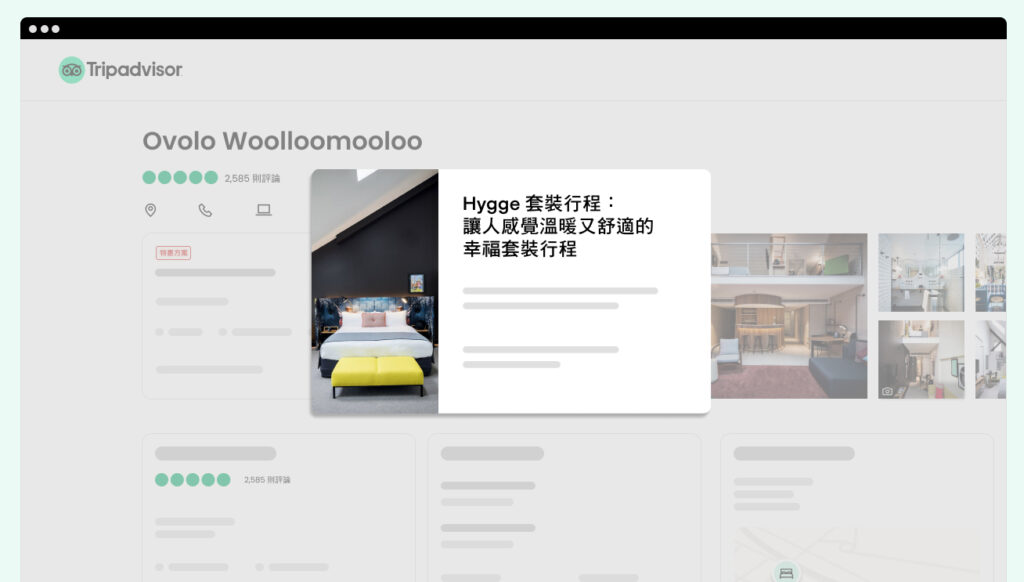Click the location pin icon
The height and width of the screenshot is (582, 1024).
(x=150, y=210)
